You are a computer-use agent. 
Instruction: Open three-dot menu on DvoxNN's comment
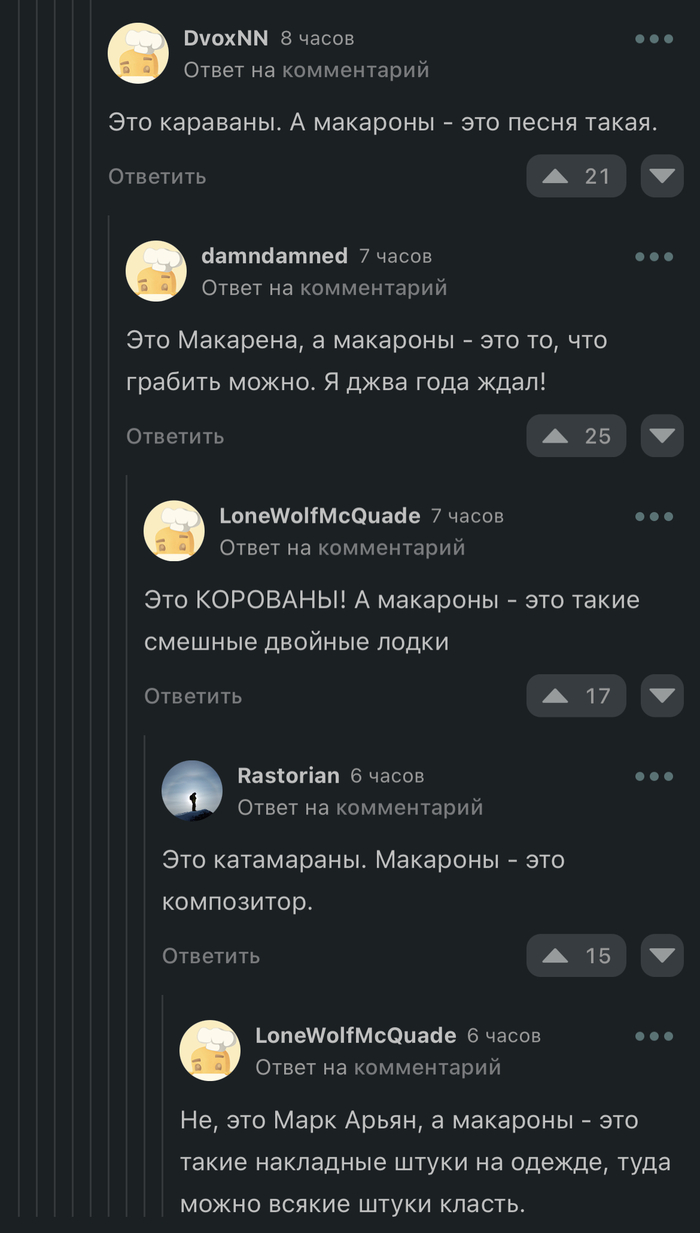click(654, 39)
